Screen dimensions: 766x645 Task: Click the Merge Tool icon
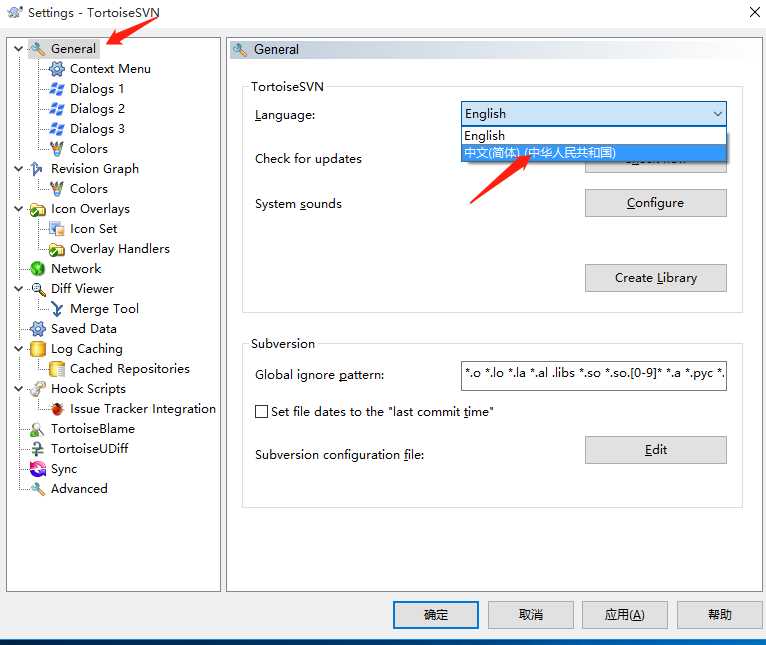click(57, 309)
